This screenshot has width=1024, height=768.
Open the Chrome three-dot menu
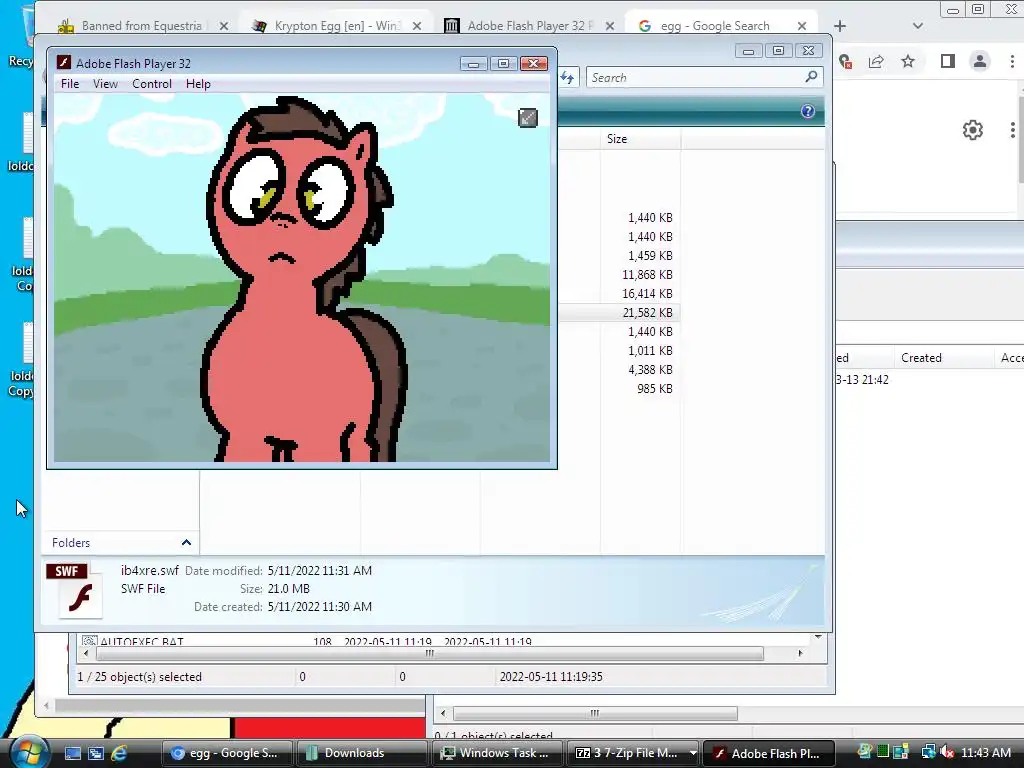(1012, 61)
